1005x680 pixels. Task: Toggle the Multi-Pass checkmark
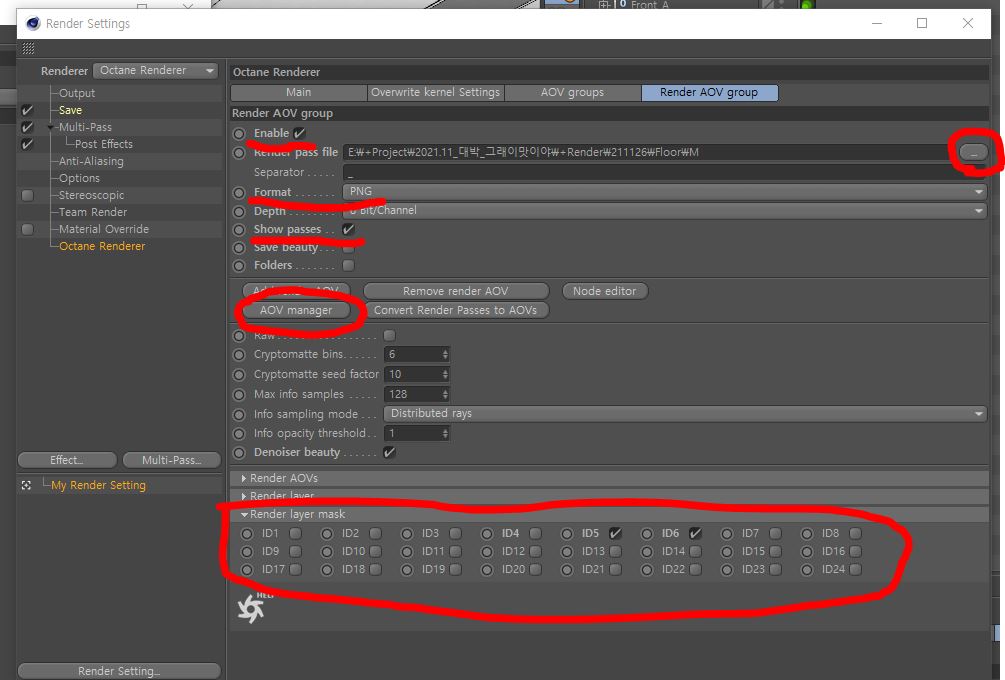[27, 127]
